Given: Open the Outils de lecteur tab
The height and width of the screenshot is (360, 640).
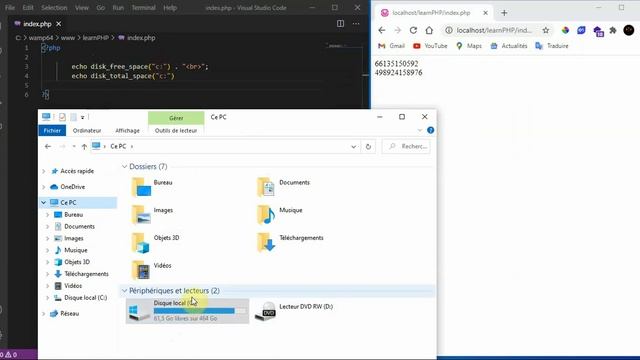Looking at the screenshot, I should click(176, 130).
